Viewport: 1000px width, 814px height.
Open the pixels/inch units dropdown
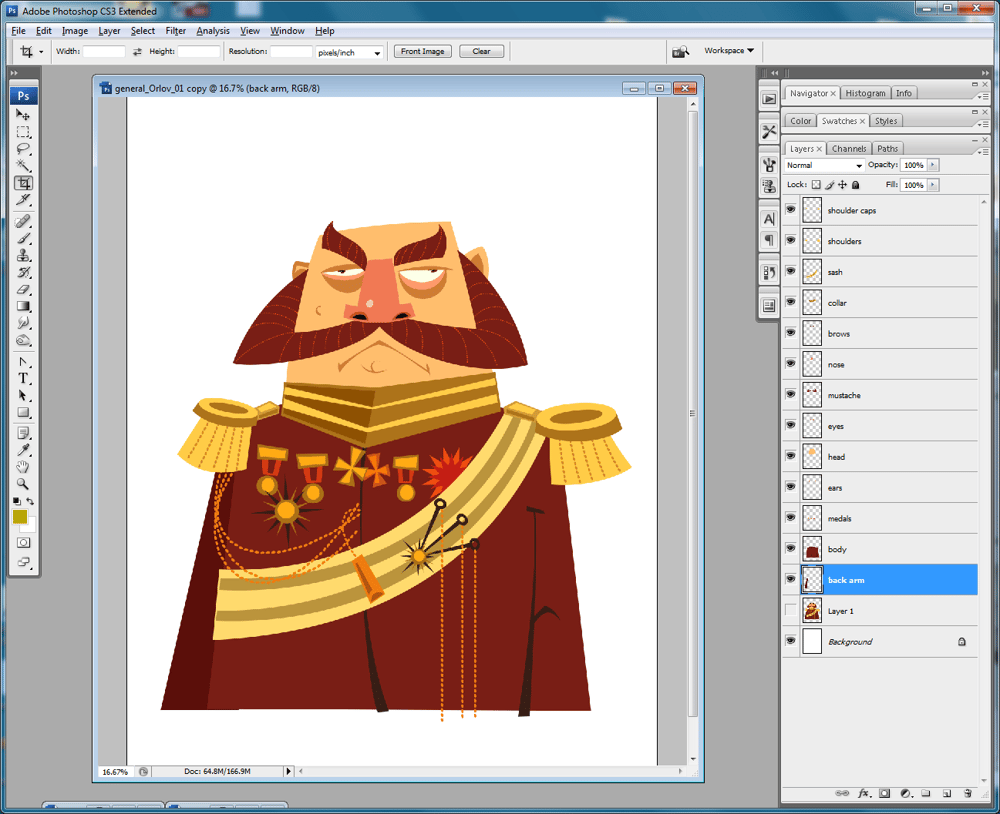[349, 52]
